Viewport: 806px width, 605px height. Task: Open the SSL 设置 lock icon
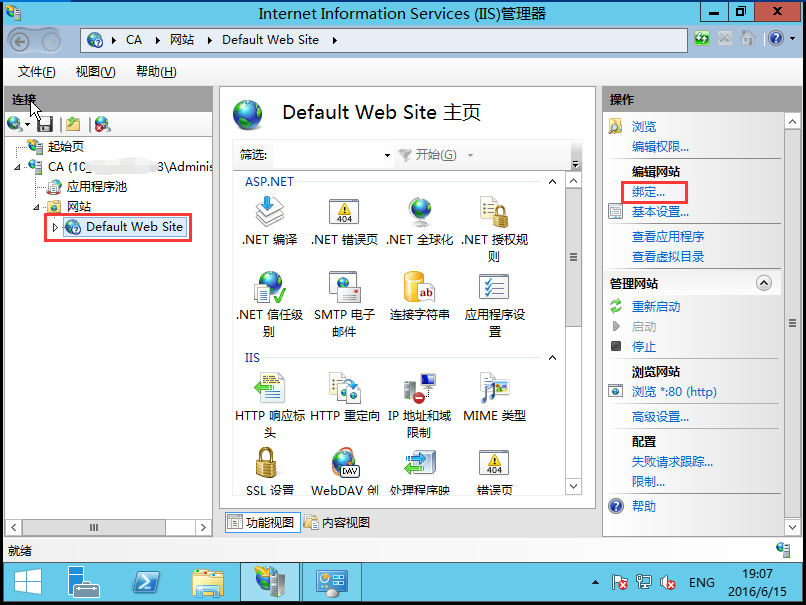(269, 464)
